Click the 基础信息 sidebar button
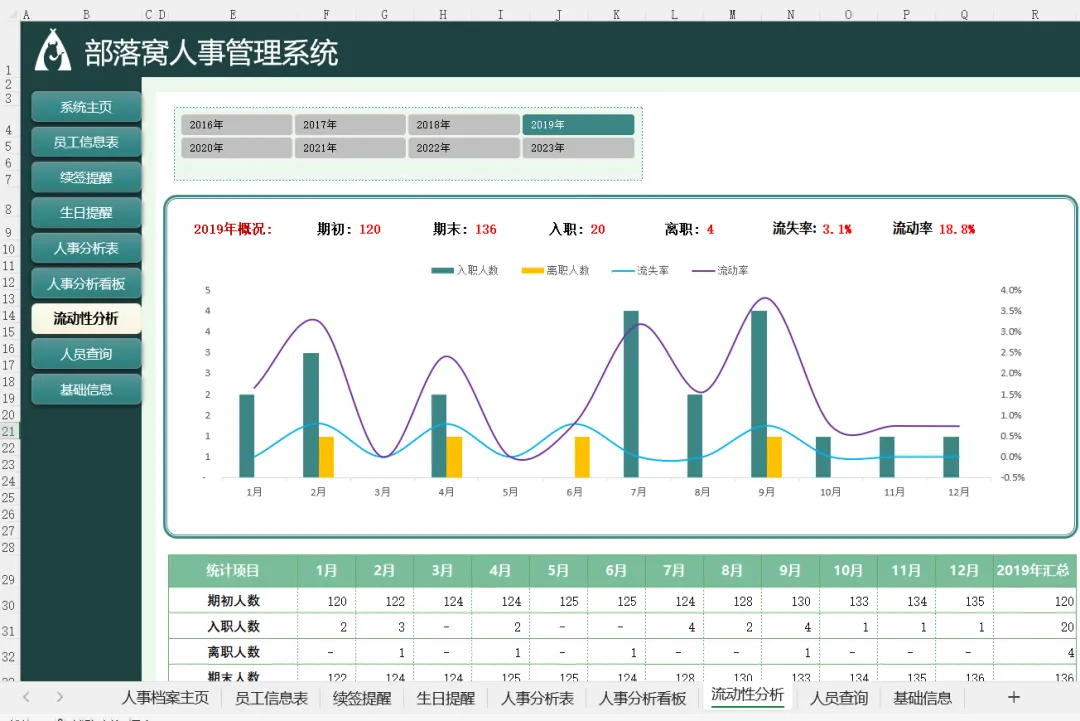 (86, 390)
